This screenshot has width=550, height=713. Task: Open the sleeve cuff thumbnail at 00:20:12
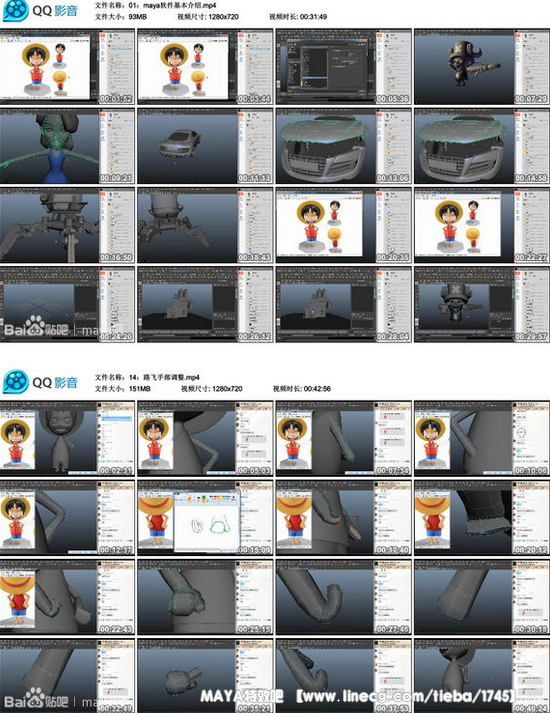tap(482, 517)
